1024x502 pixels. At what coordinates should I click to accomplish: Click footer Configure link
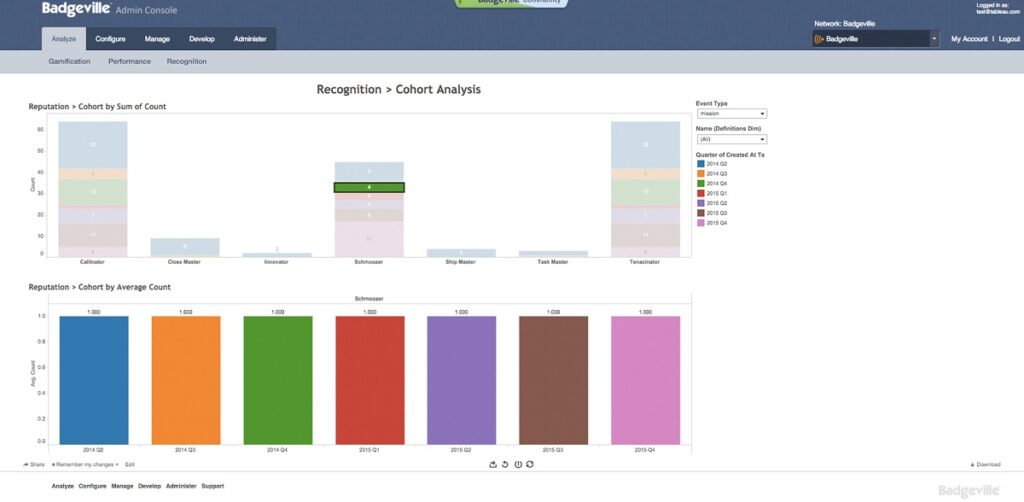(93, 486)
